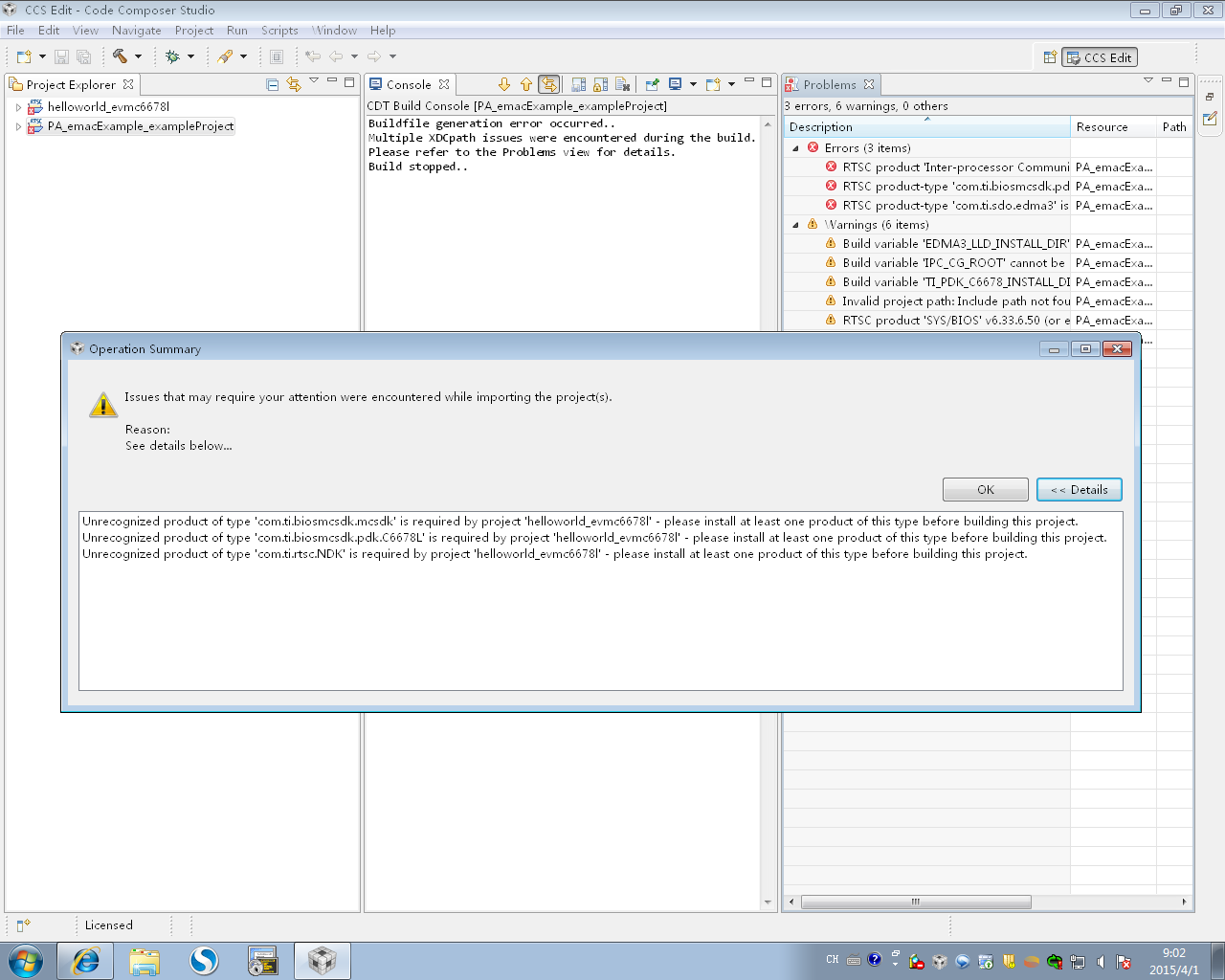This screenshot has height=980, width=1225.
Task: Open the Build hammer dropdown arrow
Action: pyautogui.click(x=138, y=56)
